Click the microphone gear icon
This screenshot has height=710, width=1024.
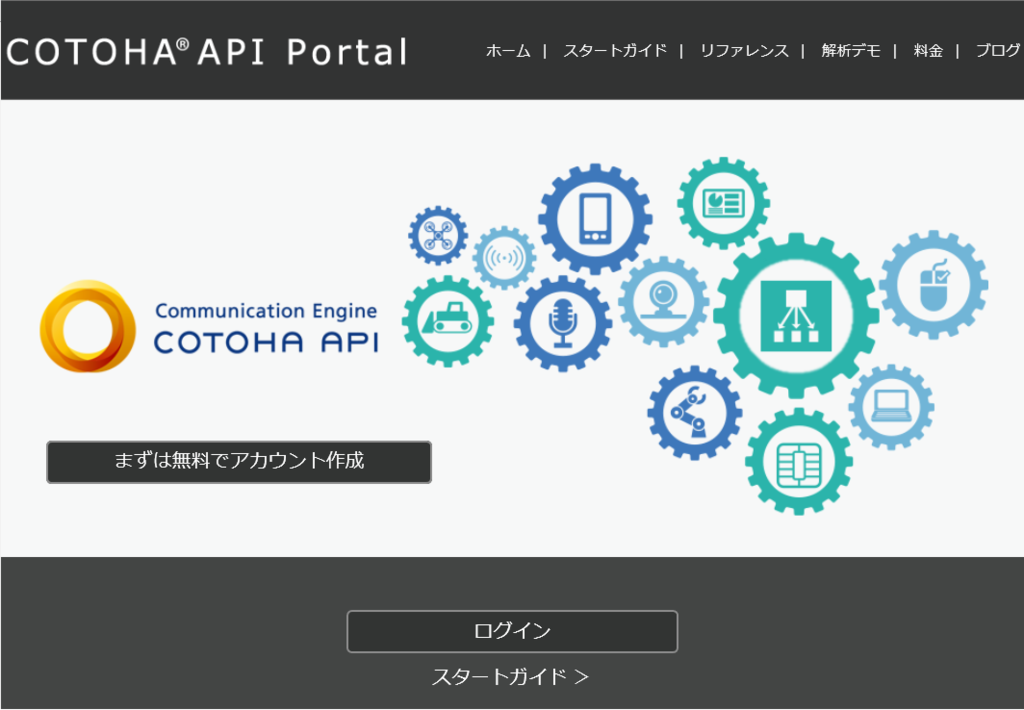[562, 323]
